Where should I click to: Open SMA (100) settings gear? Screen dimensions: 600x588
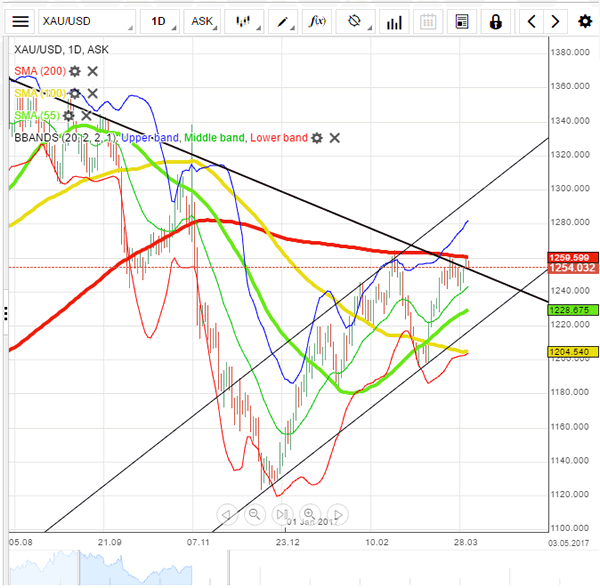[75, 93]
